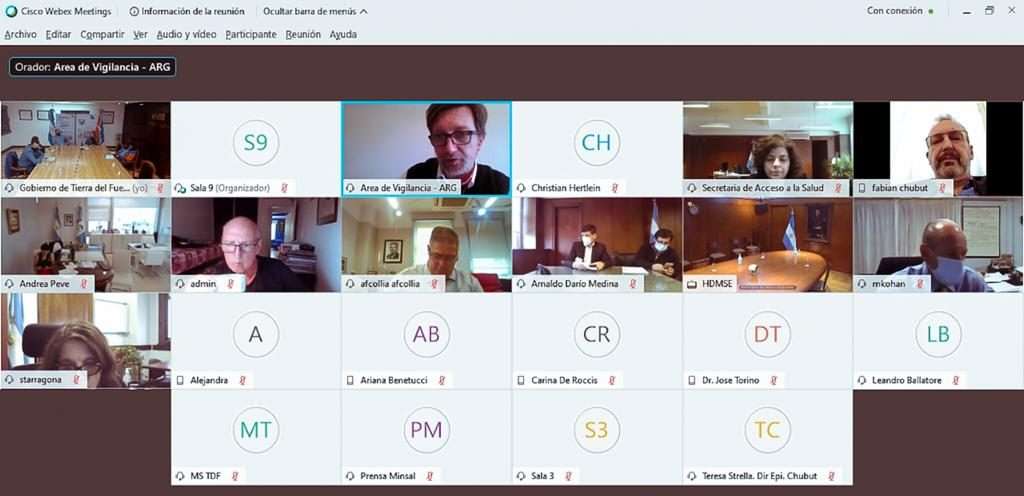
Task: Click the Cisco Webex Meetings logo icon
Action: coord(10,11)
